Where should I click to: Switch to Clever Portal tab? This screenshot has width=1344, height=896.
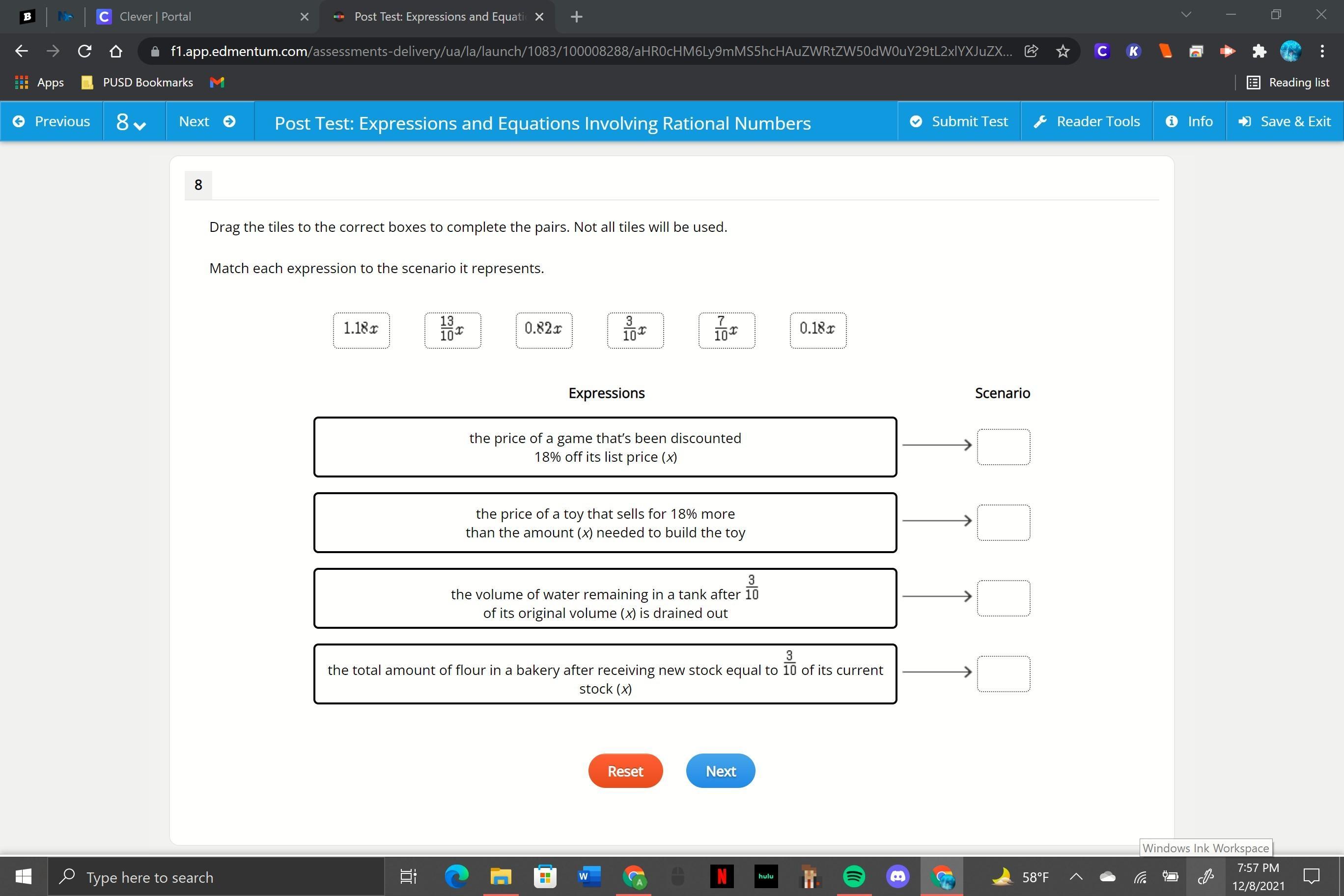click(154, 17)
